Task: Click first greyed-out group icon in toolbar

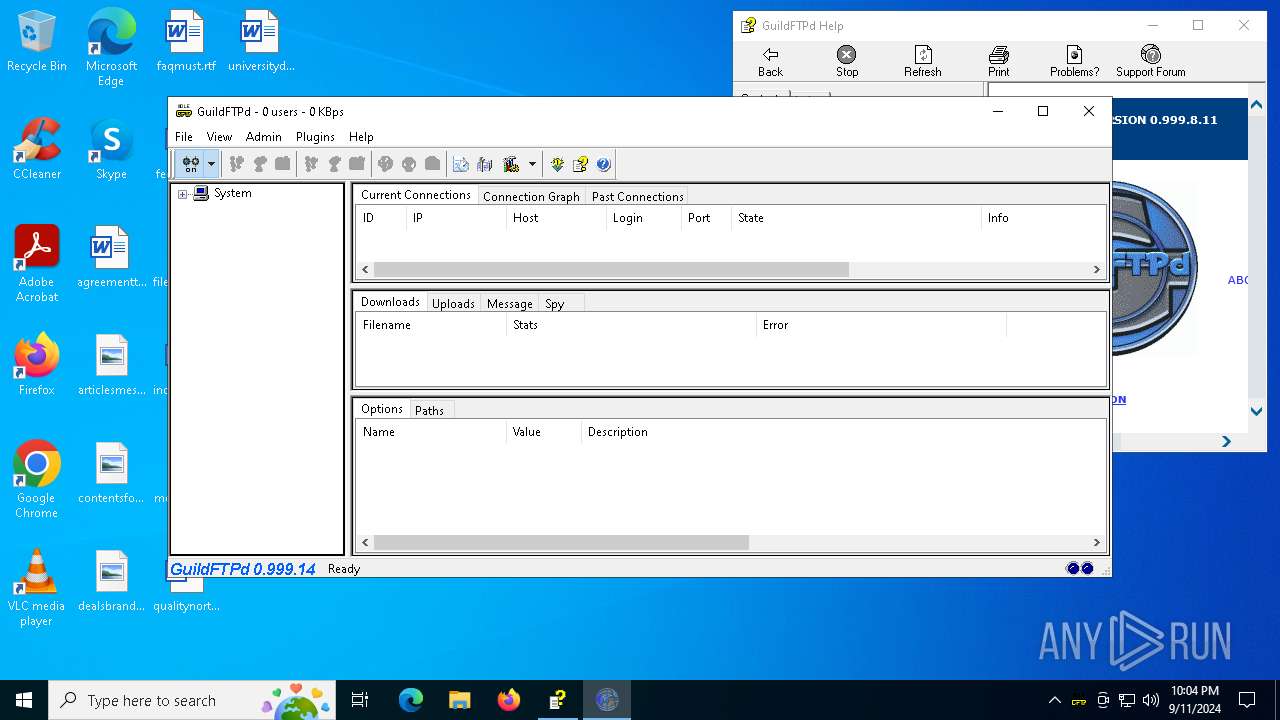Action: (237, 164)
